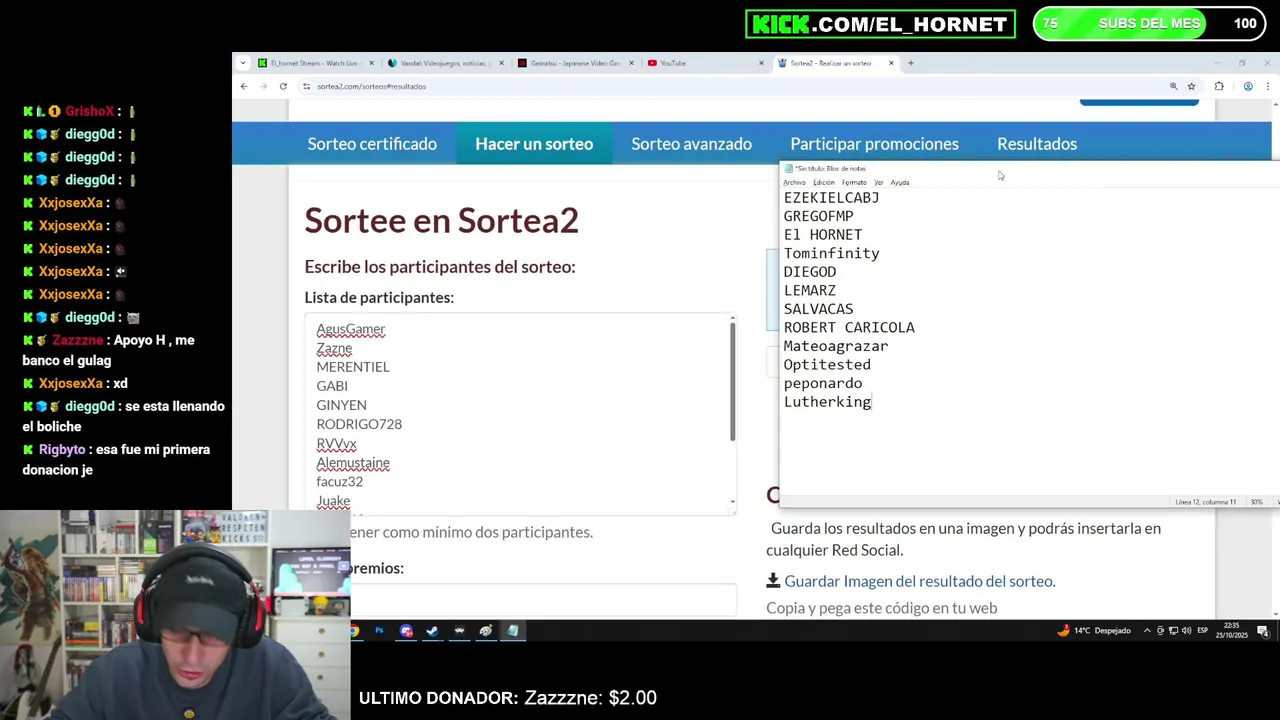
Task: Open the browser extensions puzzle icon
Action: tap(1219, 86)
